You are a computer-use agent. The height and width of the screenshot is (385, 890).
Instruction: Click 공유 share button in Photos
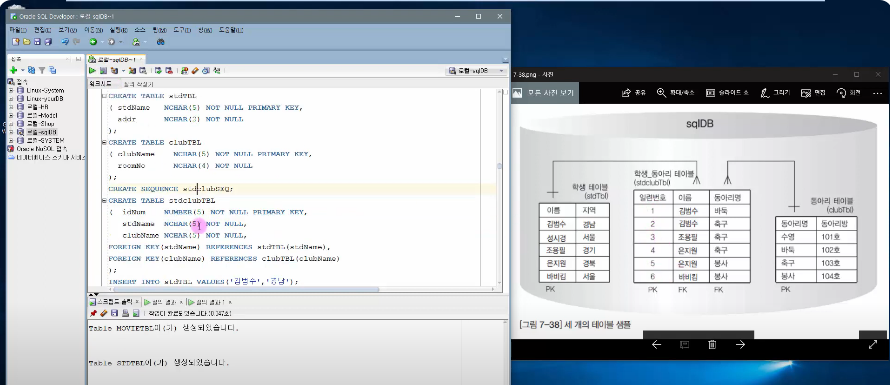634,93
